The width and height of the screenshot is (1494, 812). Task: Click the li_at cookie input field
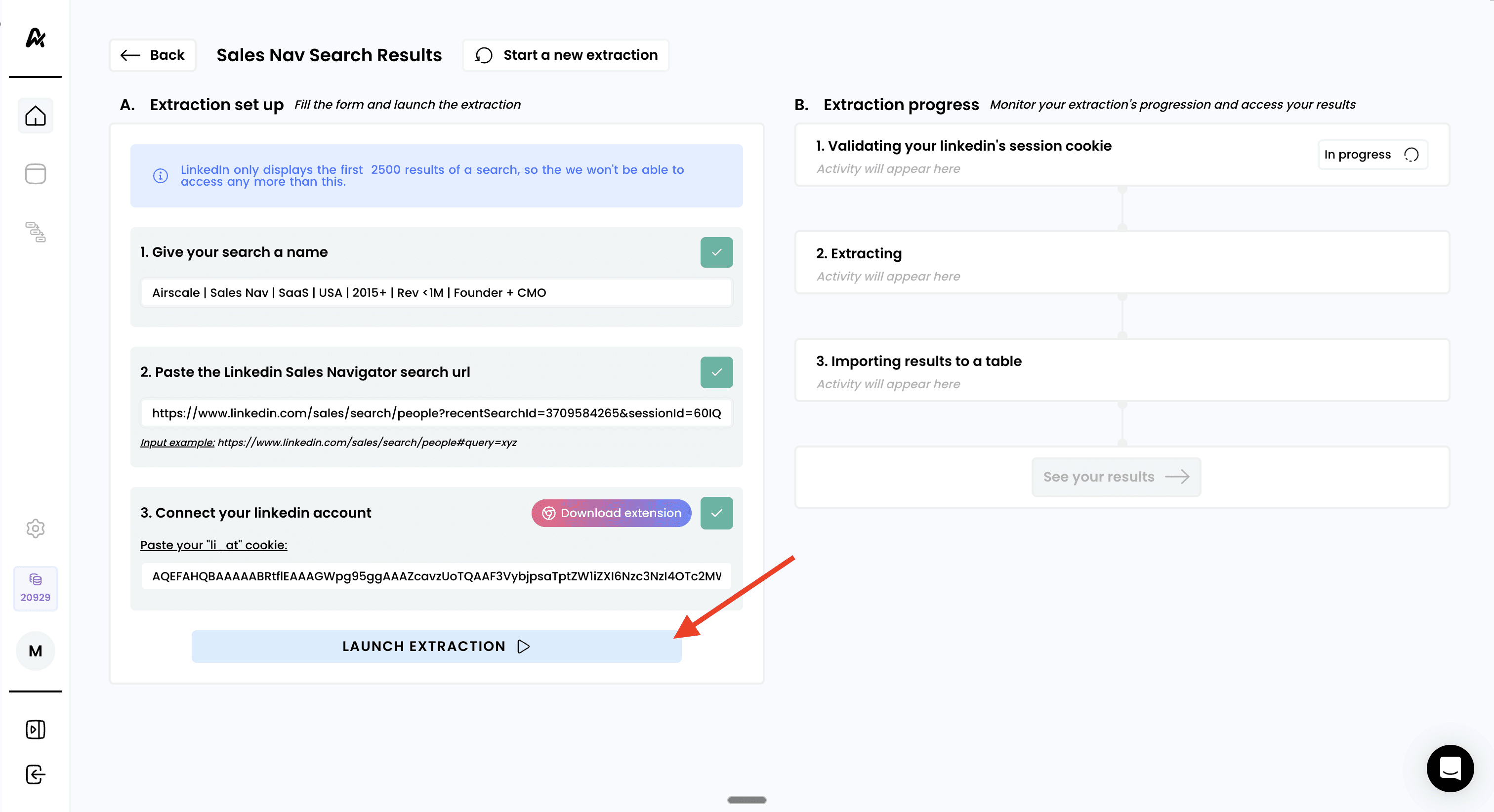pos(436,576)
